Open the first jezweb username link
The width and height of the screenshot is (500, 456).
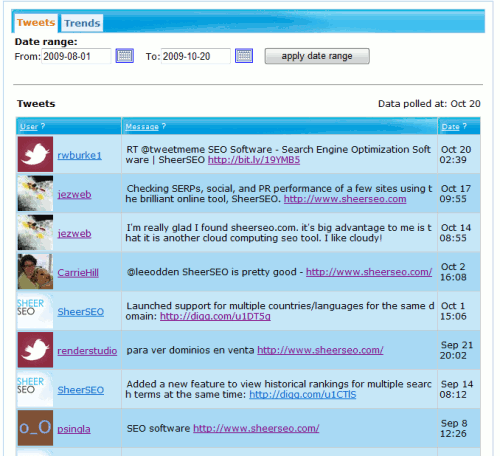coord(74,194)
